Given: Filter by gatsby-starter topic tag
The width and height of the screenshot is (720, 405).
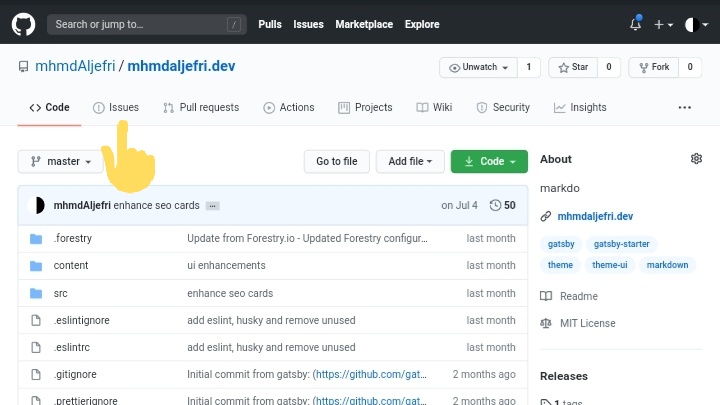Looking at the screenshot, I should pyautogui.click(x=621, y=244).
